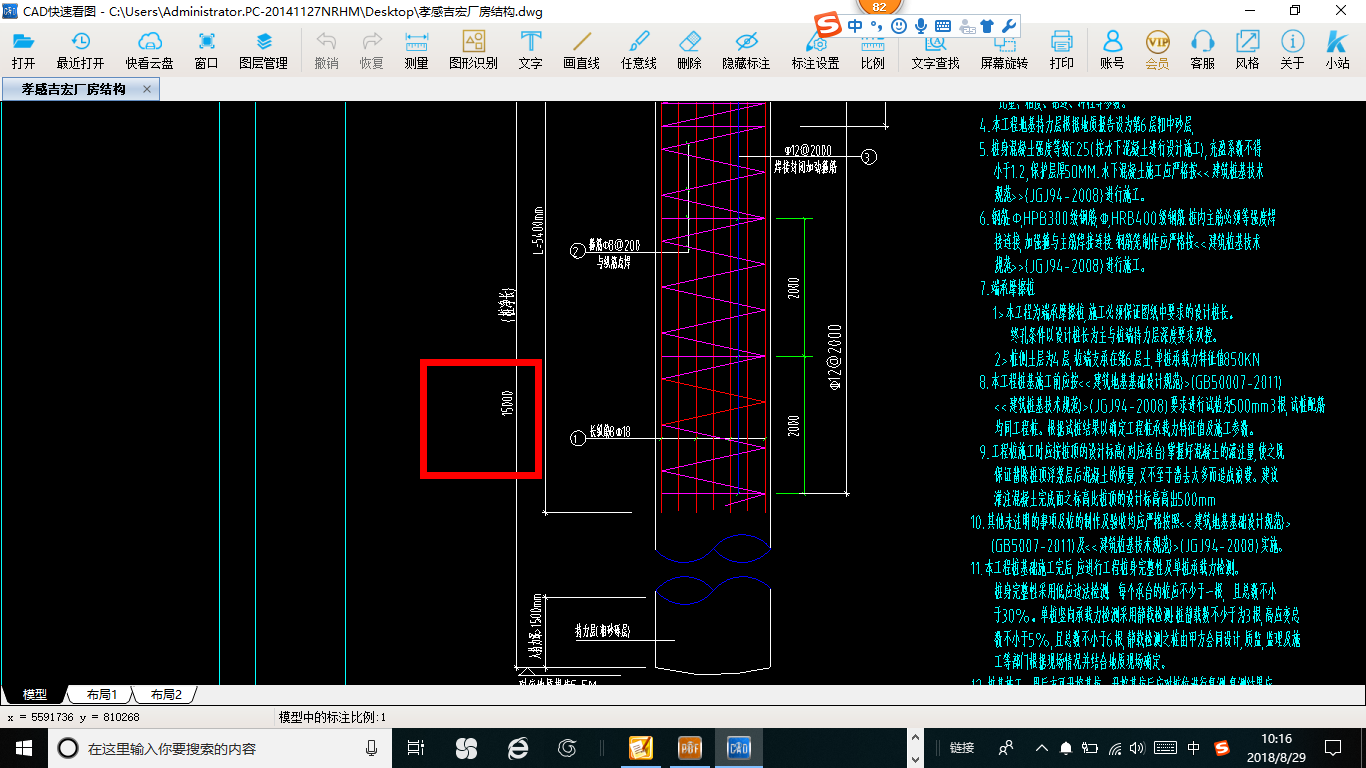Toggle Sogou punctuation mode

pos(877,26)
